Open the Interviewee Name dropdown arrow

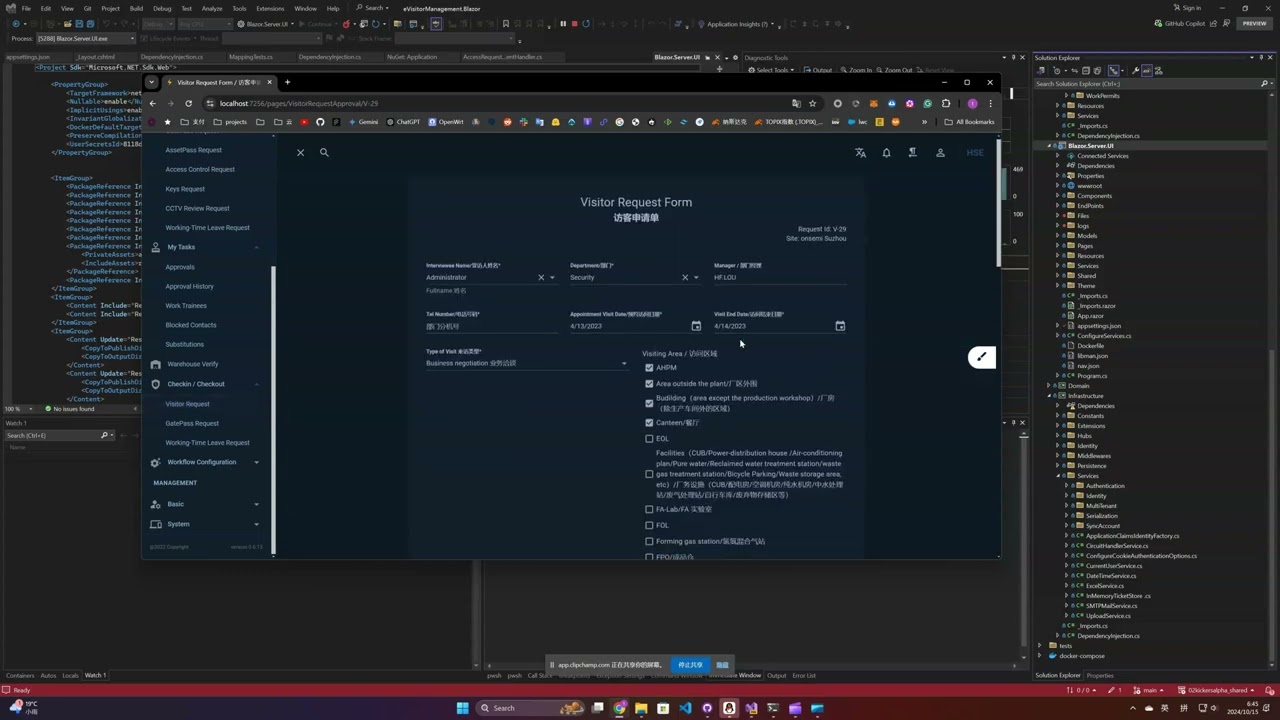[552, 277]
